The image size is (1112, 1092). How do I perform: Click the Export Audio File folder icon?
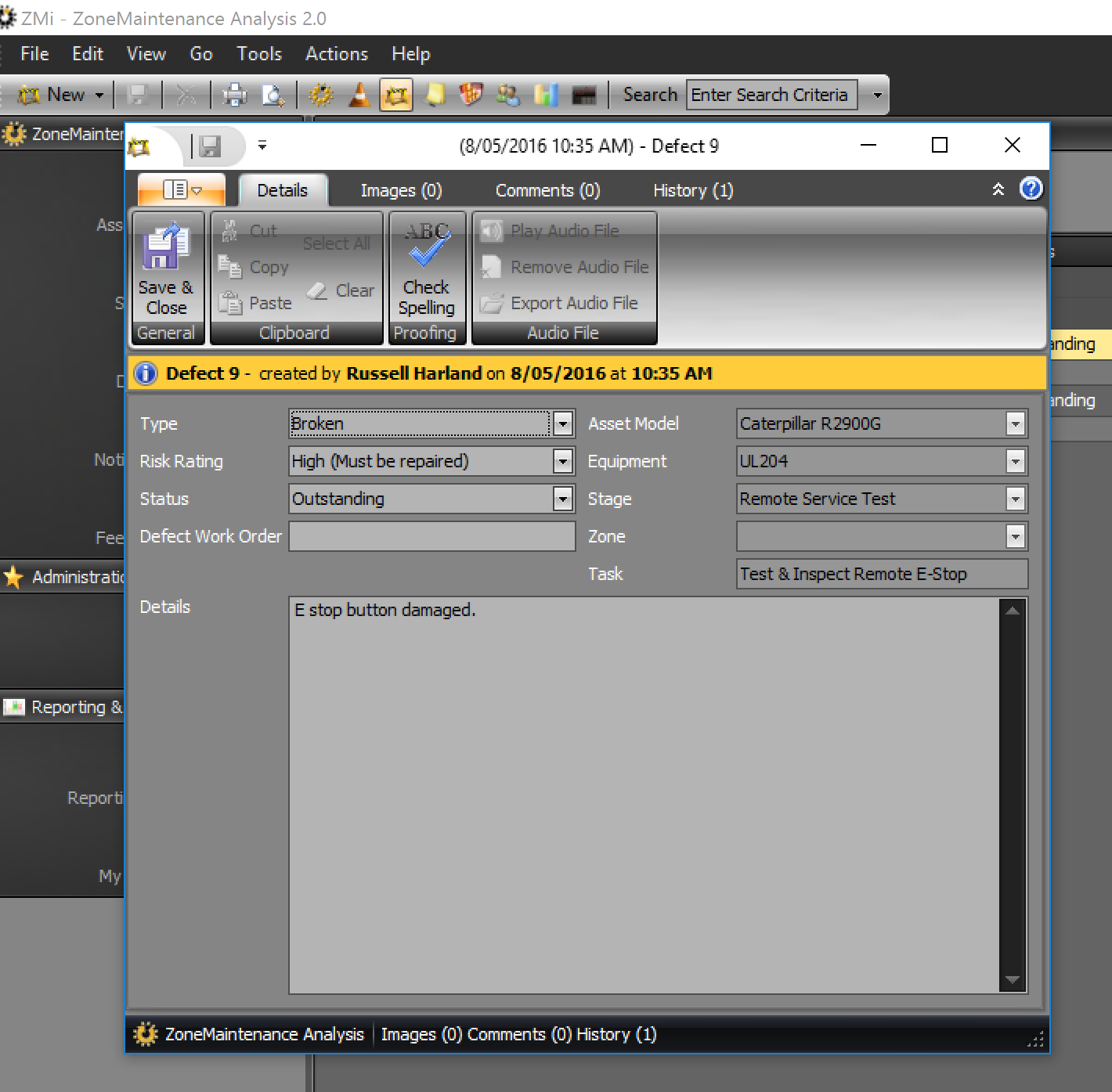491,303
